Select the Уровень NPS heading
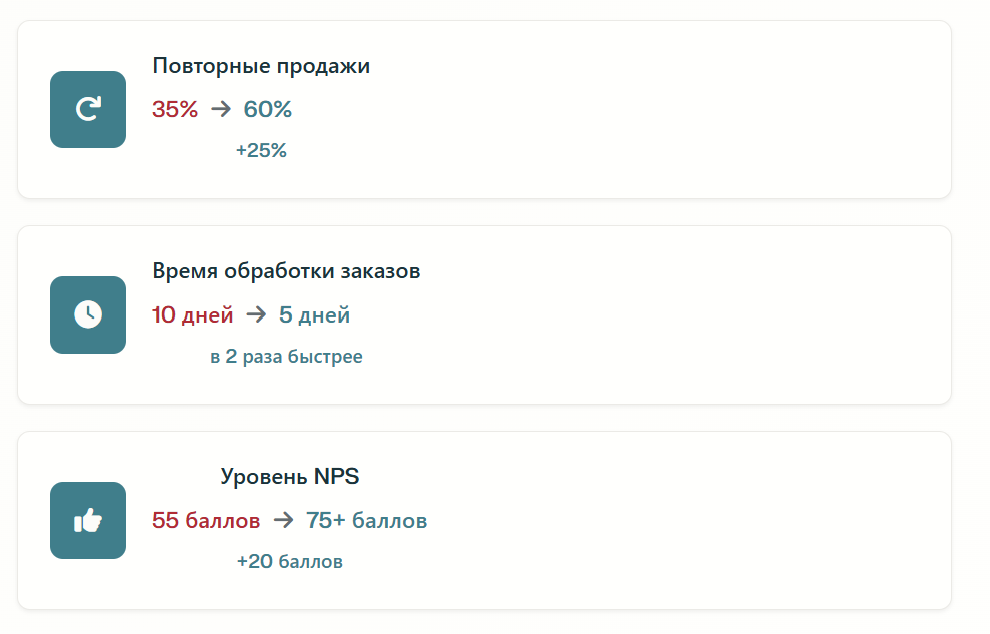The height and width of the screenshot is (634, 990). click(x=289, y=477)
